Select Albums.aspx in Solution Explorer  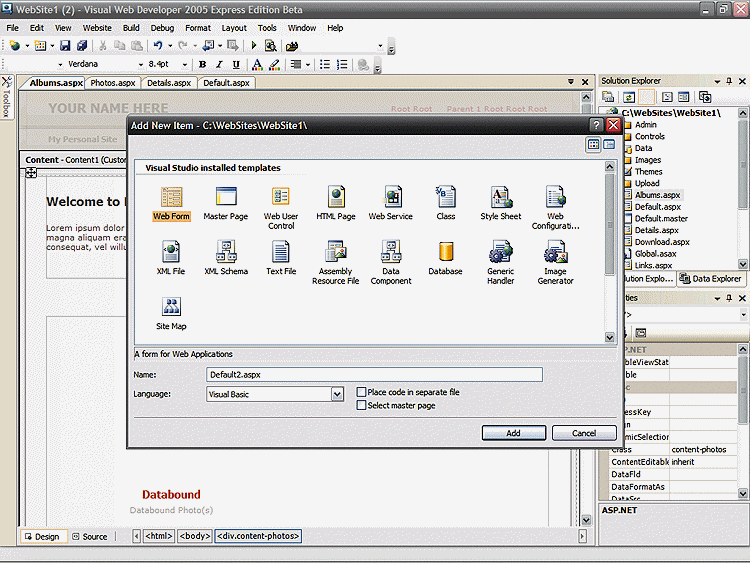(x=657, y=195)
